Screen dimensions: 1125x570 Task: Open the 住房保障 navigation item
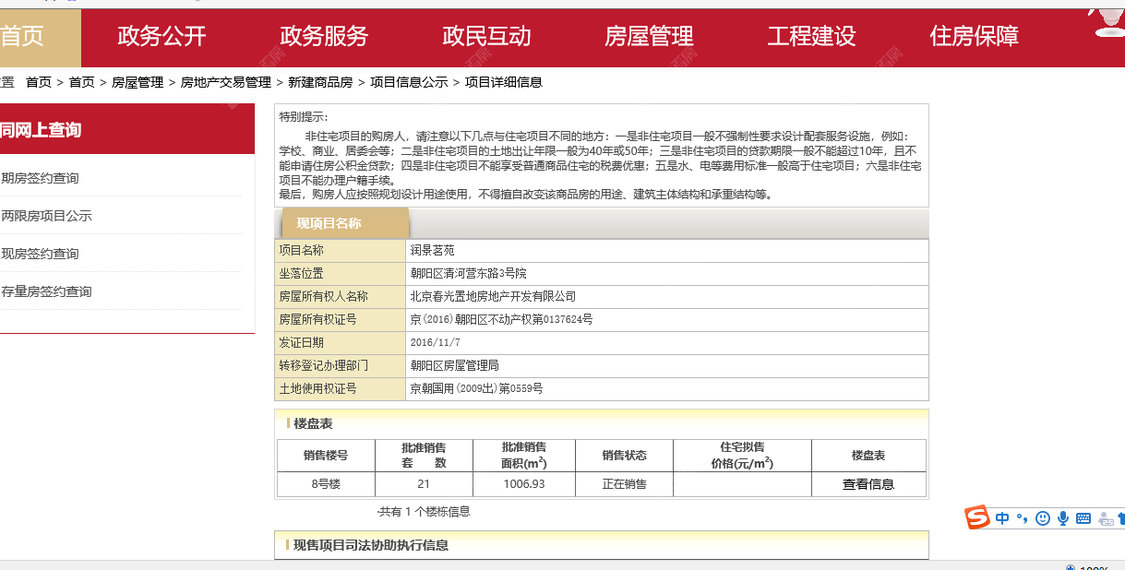click(x=974, y=36)
